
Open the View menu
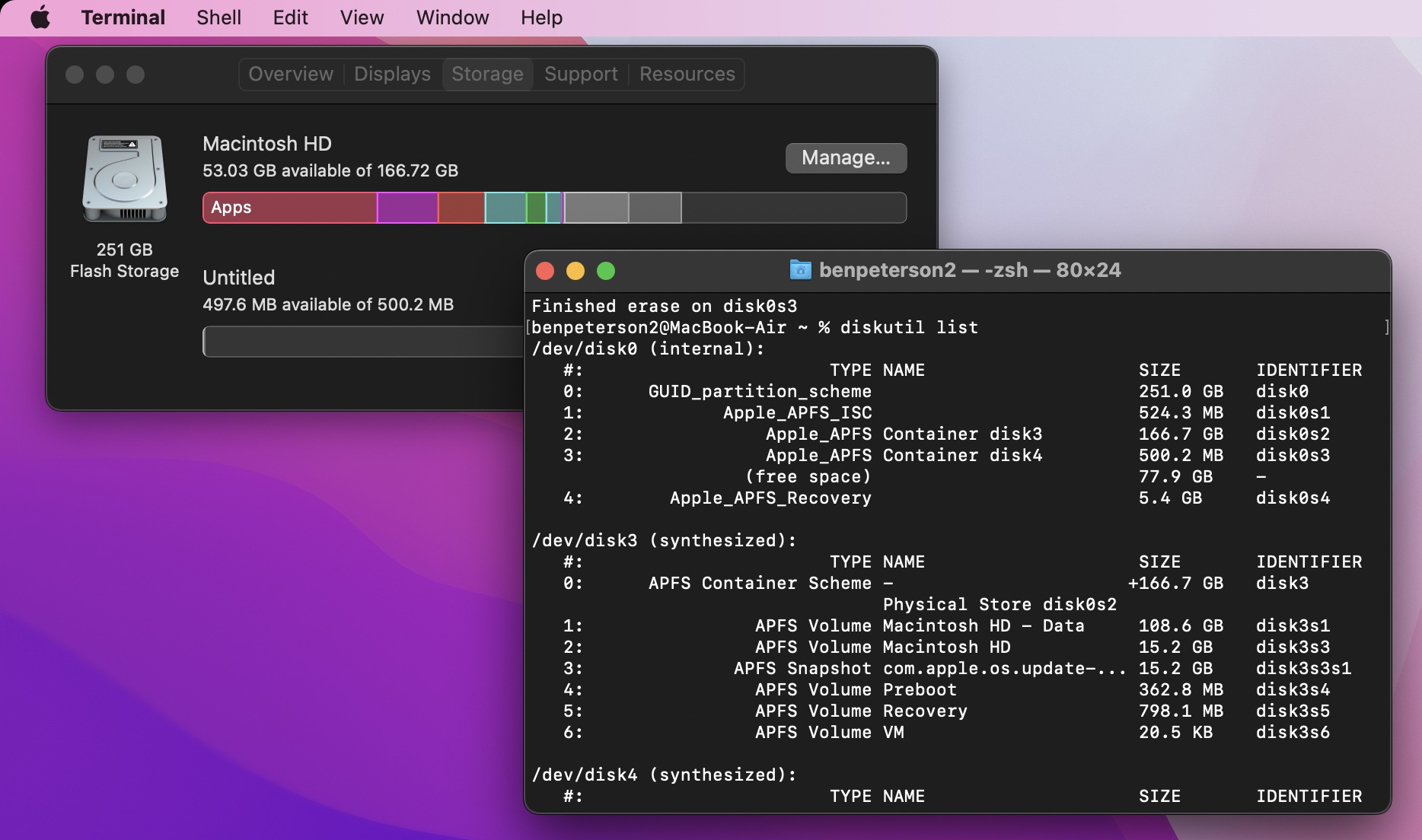coord(361,17)
